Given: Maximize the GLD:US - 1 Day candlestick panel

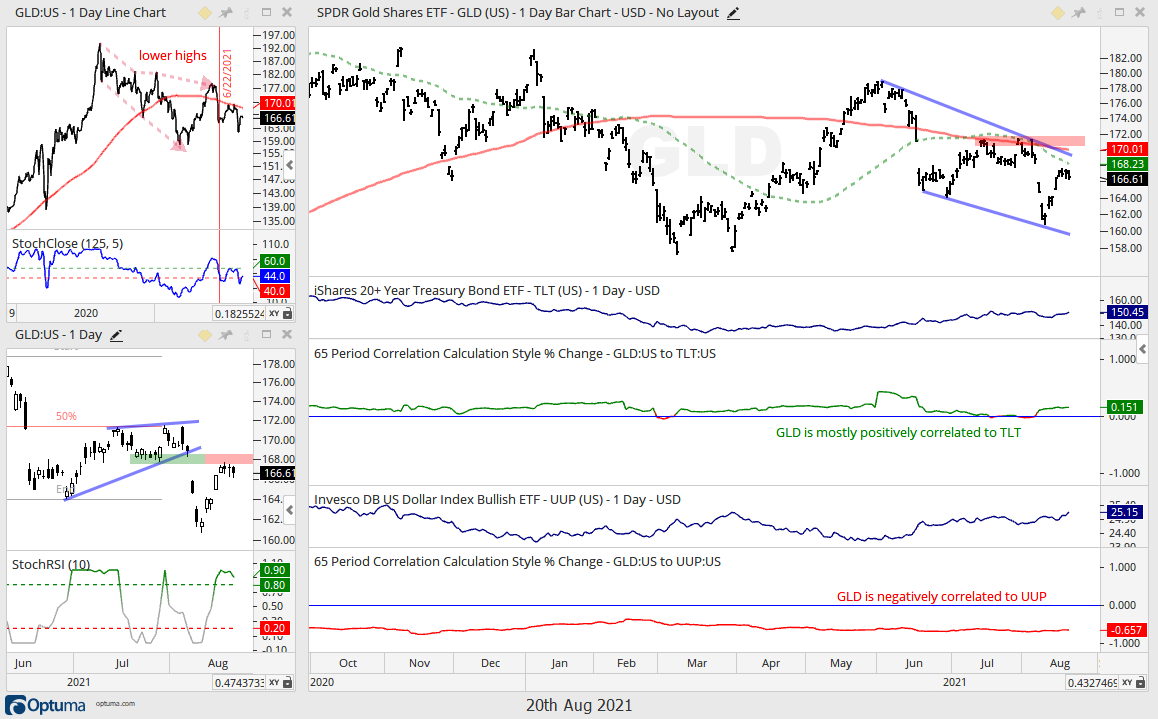Looking at the screenshot, I should click(x=267, y=334).
